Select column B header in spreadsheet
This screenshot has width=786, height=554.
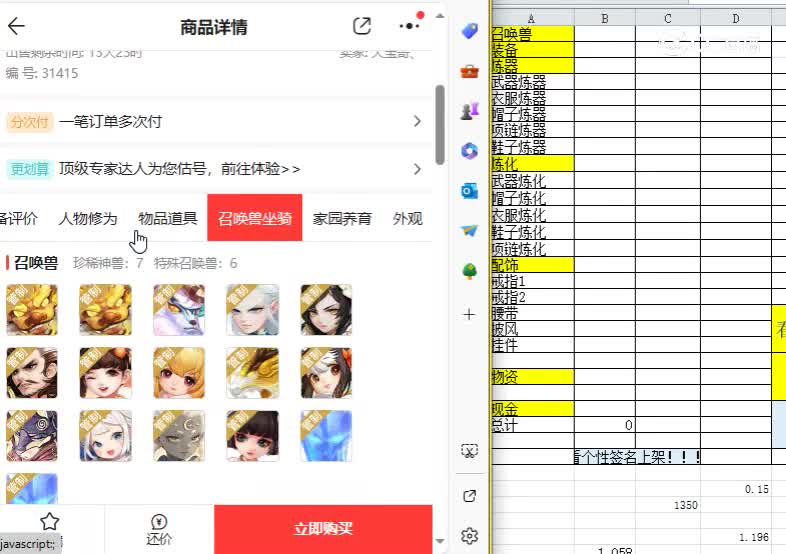pos(605,19)
